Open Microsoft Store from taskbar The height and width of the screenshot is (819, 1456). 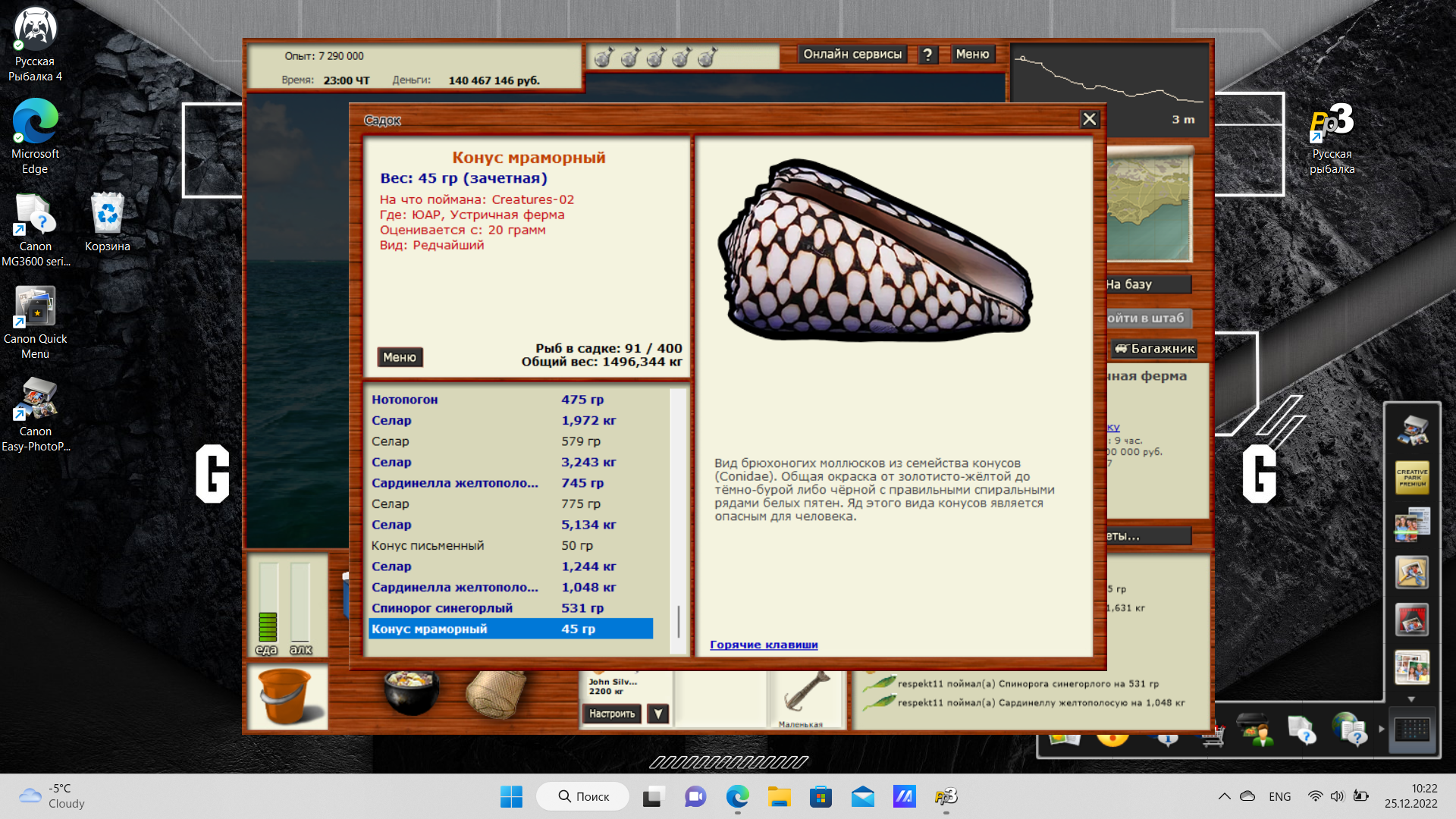coord(821,796)
